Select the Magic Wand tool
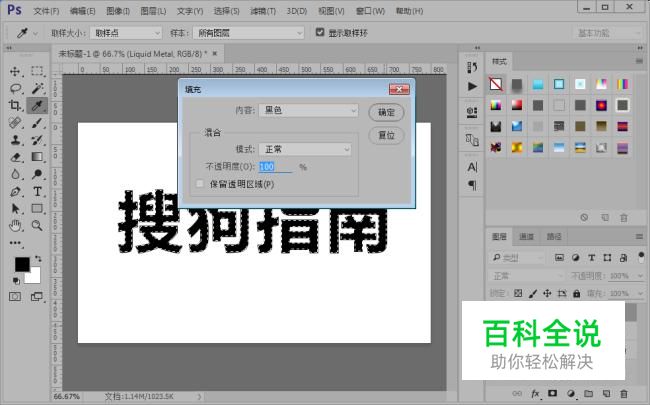This screenshot has height=405, width=650. click(37, 88)
